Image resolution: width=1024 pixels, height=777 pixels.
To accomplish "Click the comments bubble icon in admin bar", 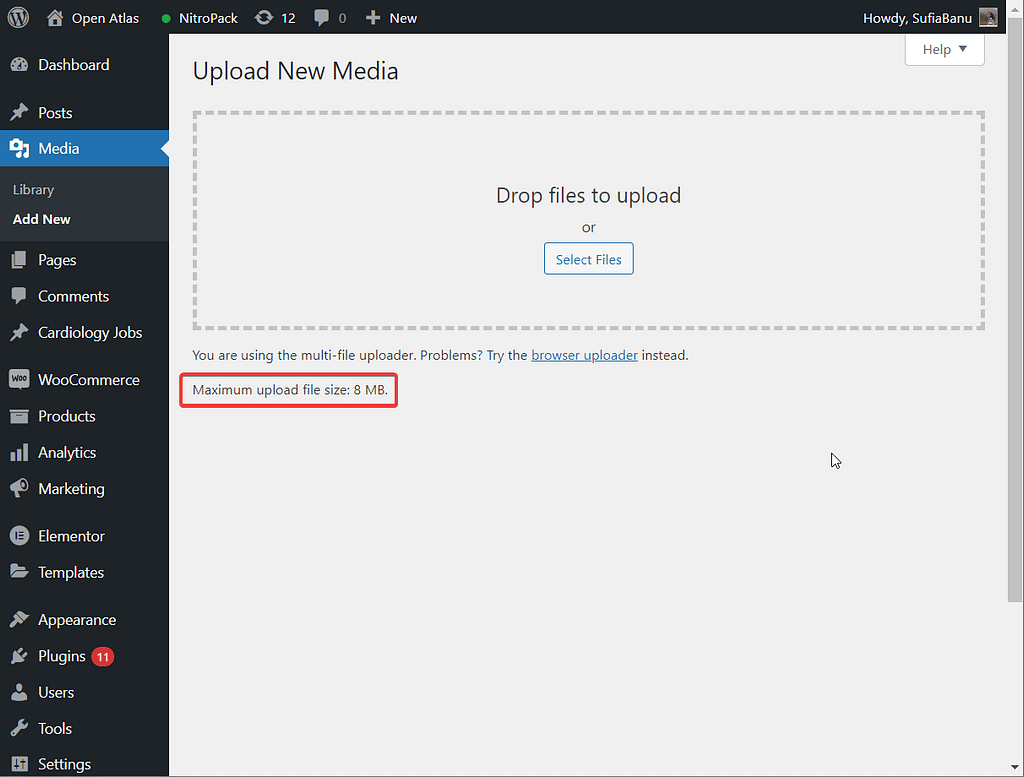I will pyautogui.click(x=320, y=17).
